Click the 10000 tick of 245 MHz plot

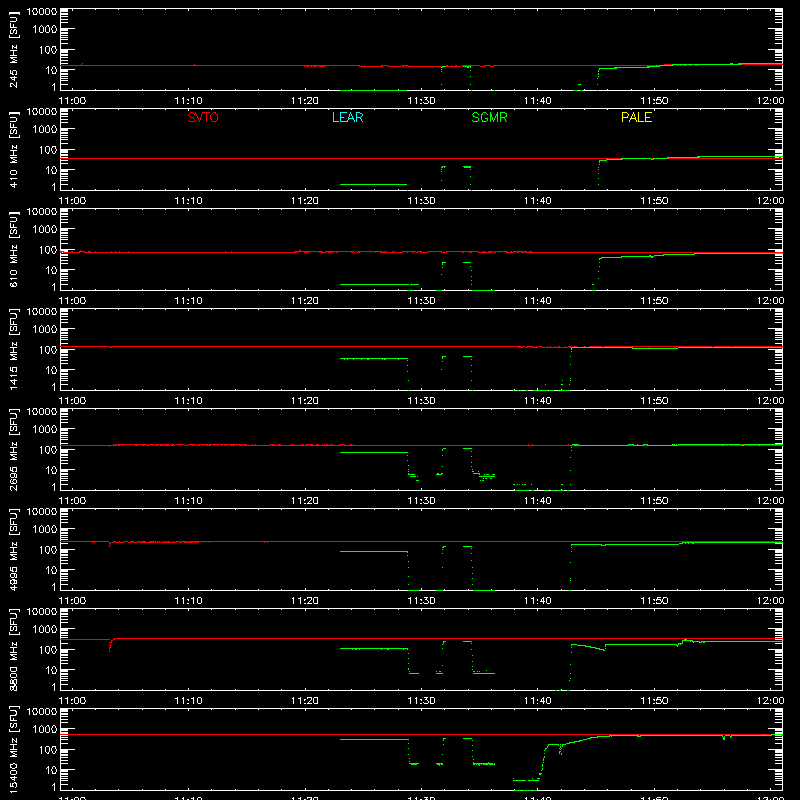click(x=42, y=12)
